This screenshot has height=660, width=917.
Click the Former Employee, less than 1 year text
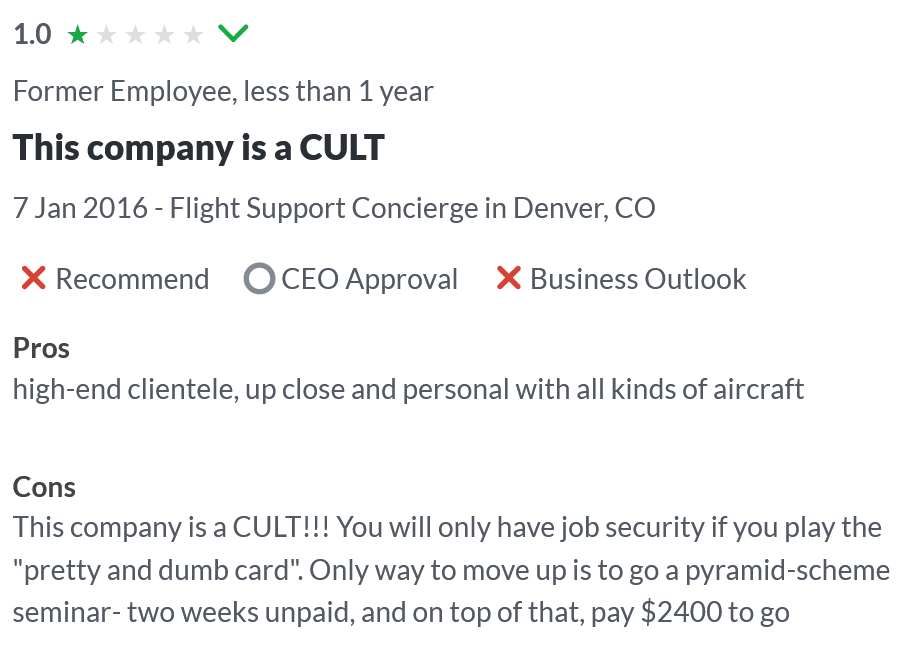223,92
